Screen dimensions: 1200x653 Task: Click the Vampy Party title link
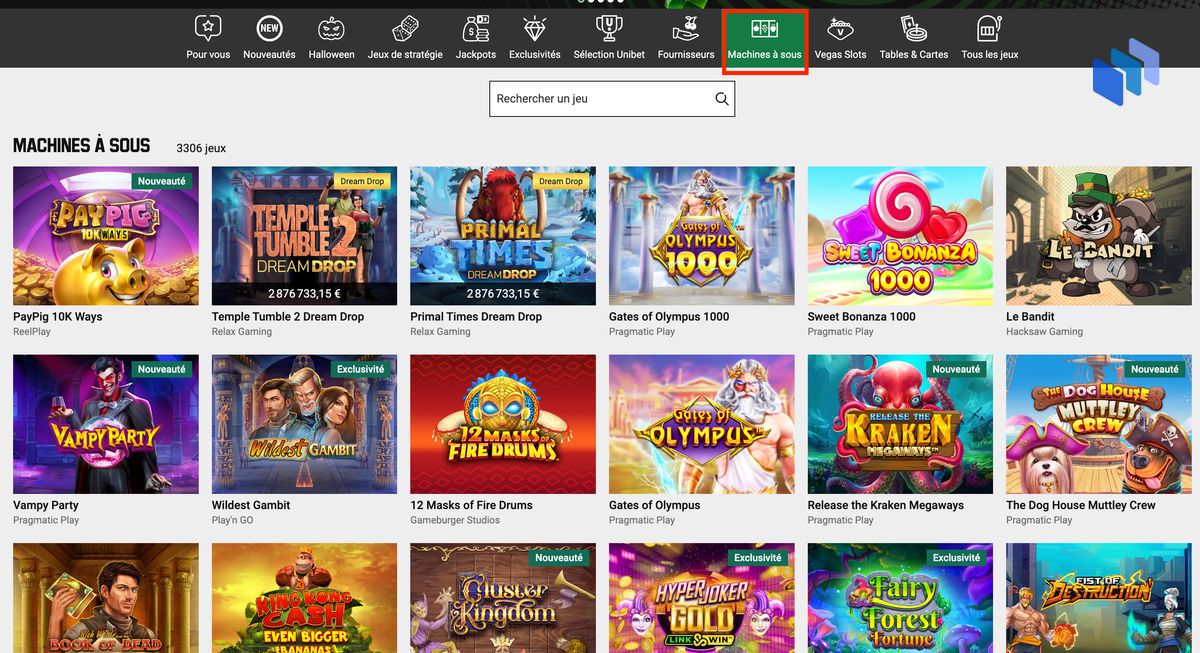pyautogui.click(x=46, y=505)
